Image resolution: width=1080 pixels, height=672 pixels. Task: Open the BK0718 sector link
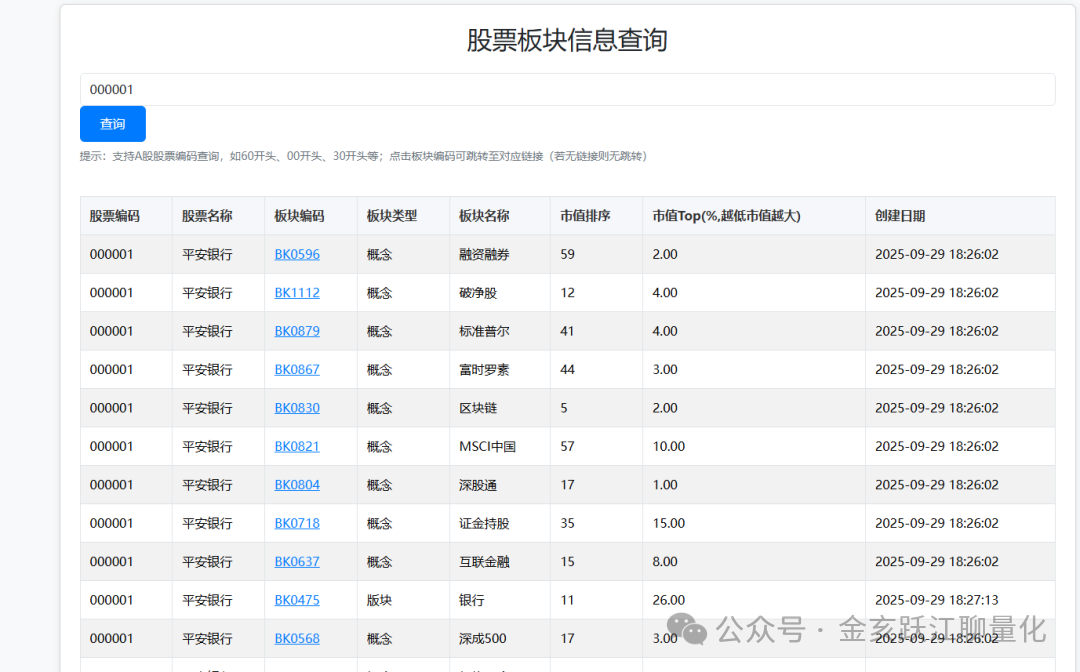297,523
